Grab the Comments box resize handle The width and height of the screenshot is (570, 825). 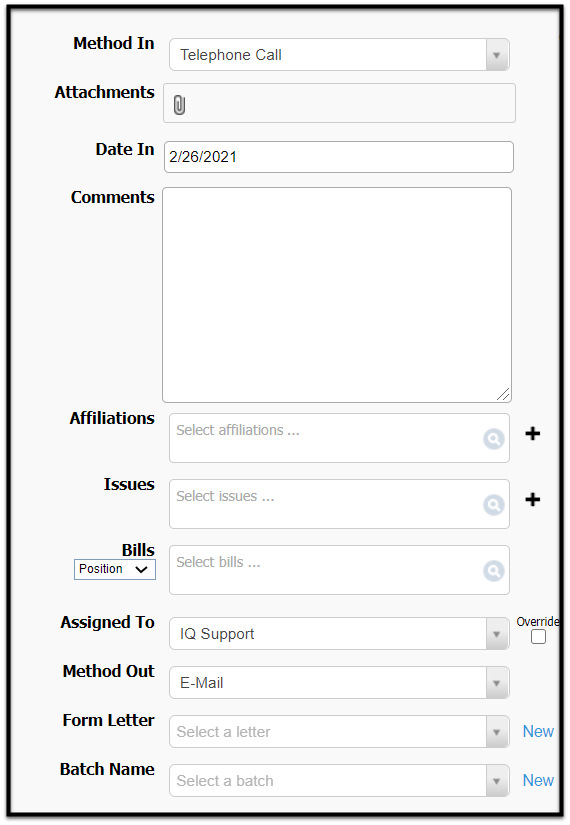[x=503, y=394]
